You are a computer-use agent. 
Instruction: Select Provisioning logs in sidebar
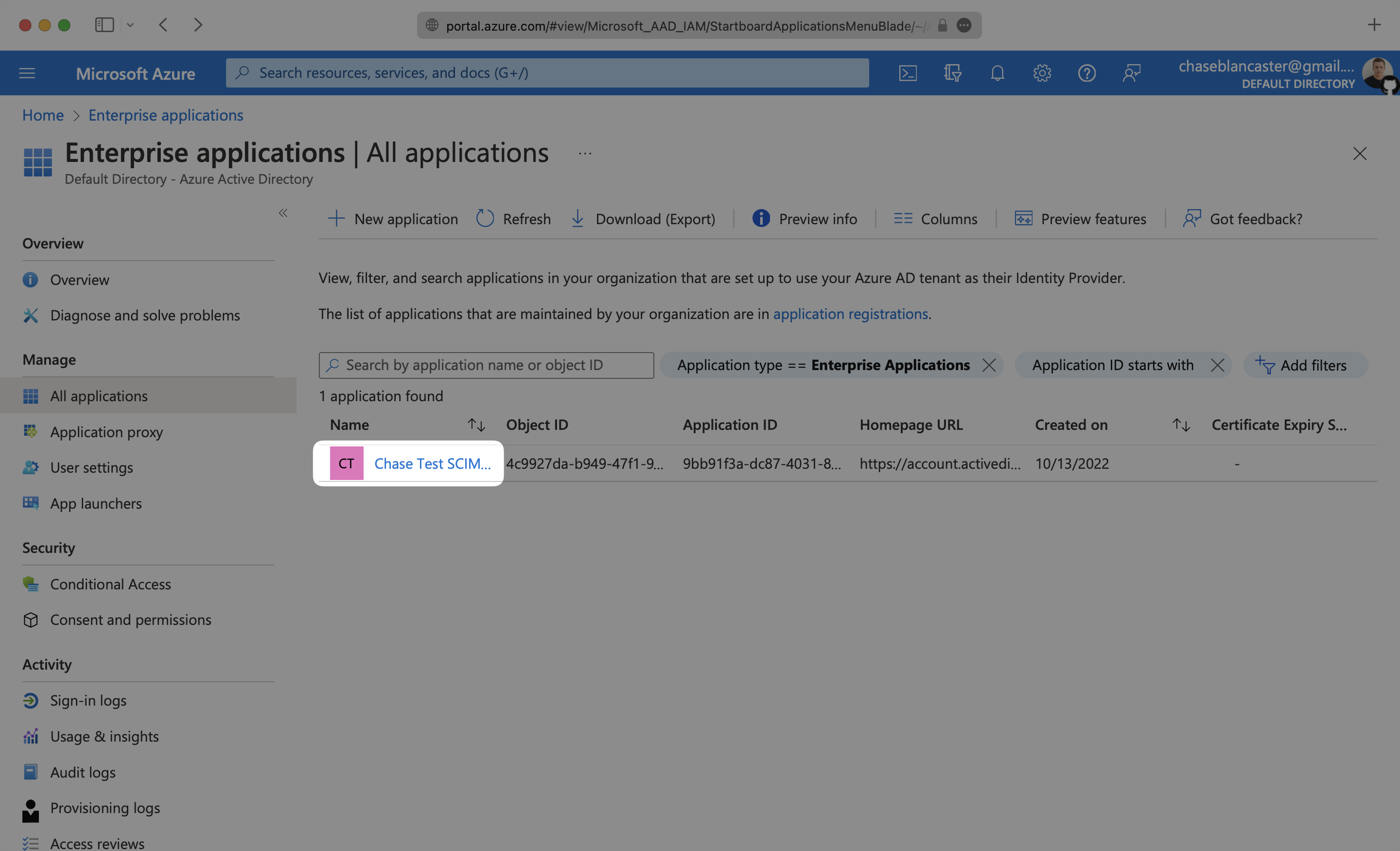105,808
